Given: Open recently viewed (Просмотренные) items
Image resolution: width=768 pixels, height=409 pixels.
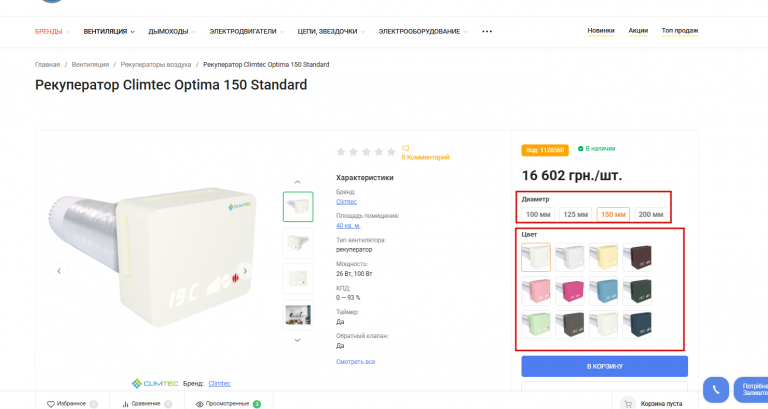Looking at the screenshot, I should 227,403.
